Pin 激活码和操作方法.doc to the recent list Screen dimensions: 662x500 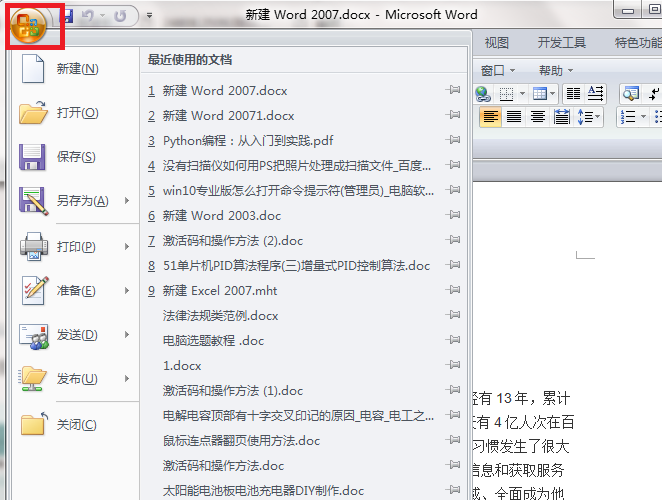[453, 465]
